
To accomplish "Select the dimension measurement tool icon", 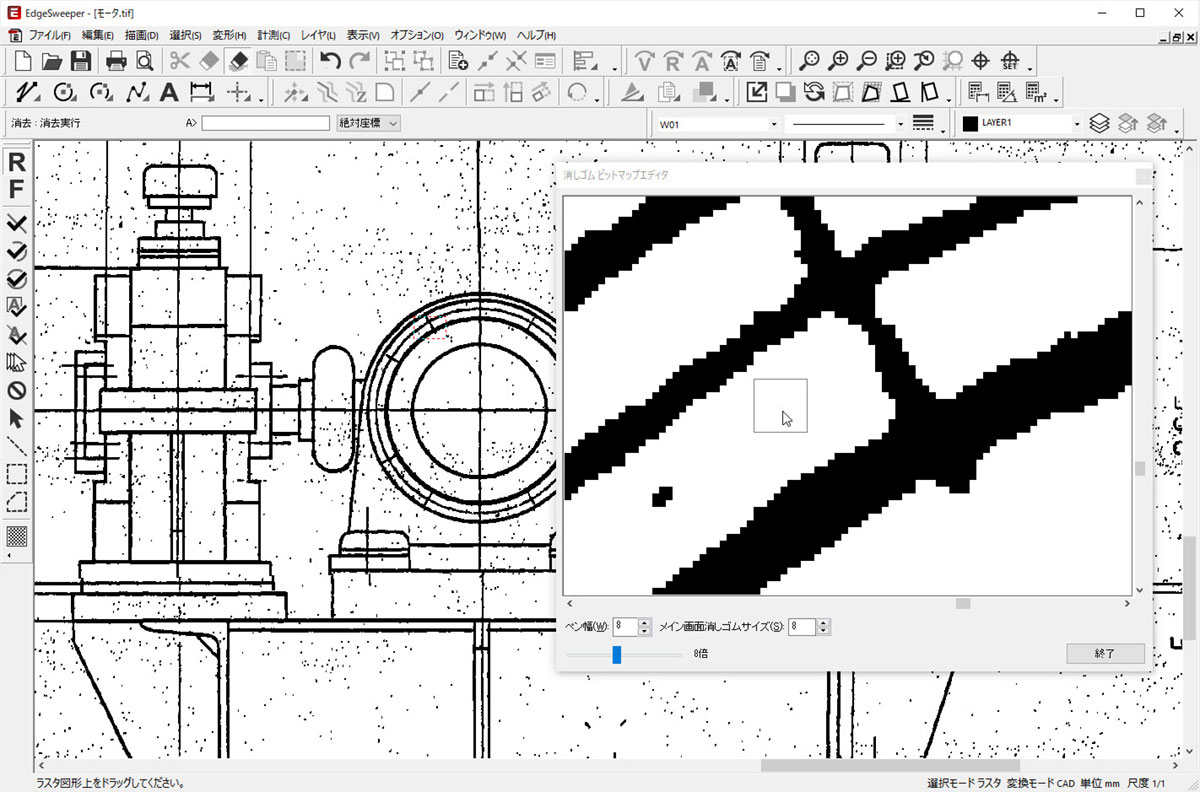I will pyautogui.click(x=201, y=93).
